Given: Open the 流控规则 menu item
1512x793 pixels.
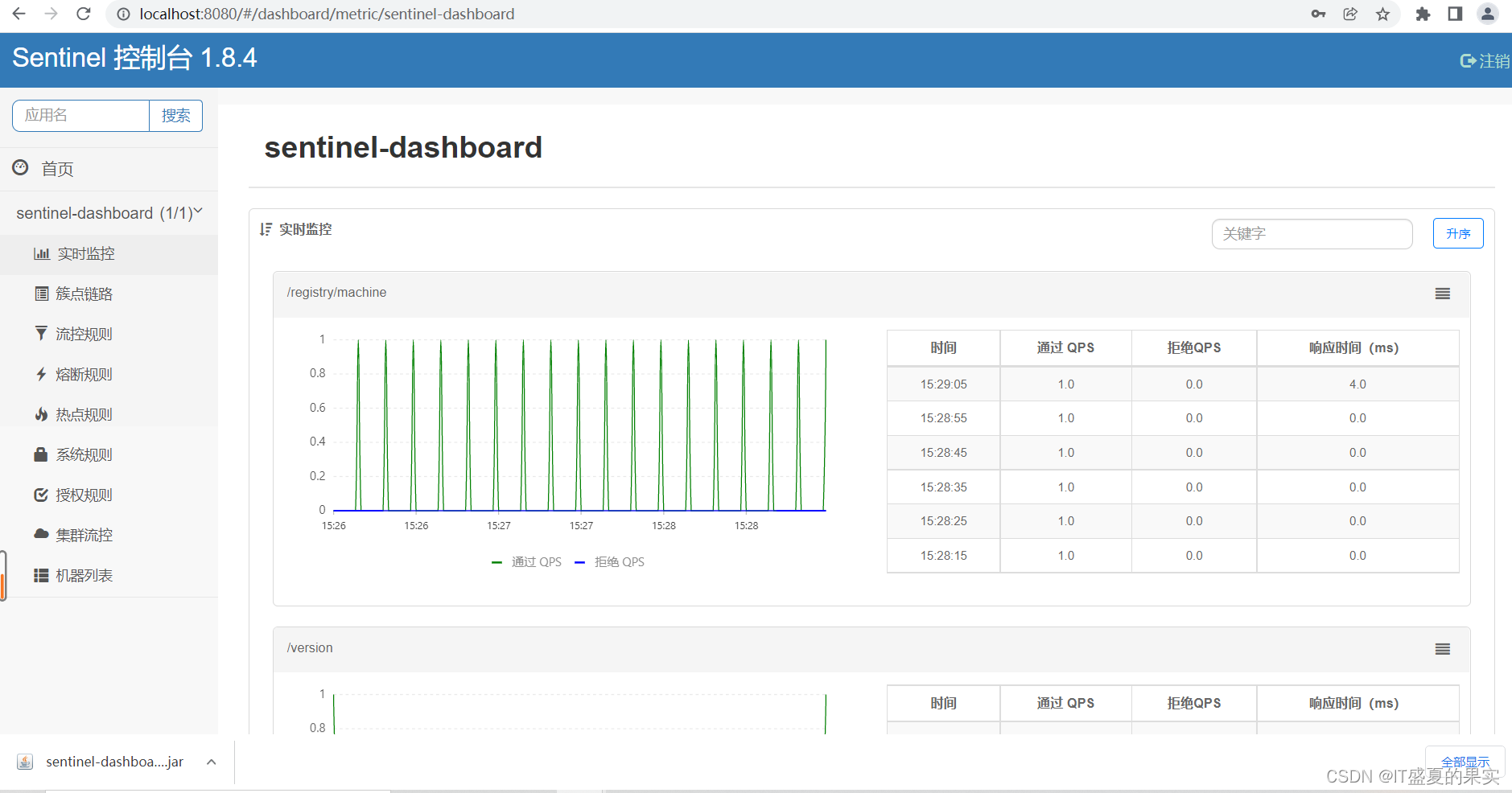Looking at the screenshot, I should tap(109, 335).
